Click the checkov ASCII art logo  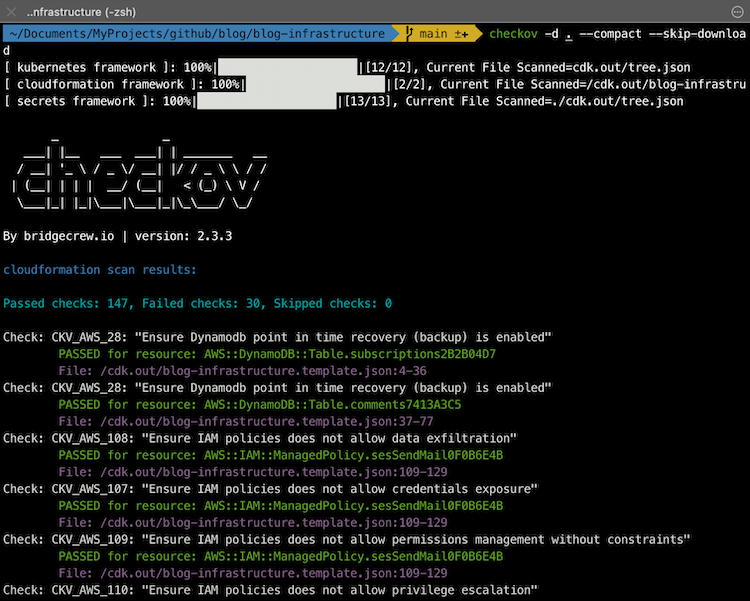click(140, 175)
